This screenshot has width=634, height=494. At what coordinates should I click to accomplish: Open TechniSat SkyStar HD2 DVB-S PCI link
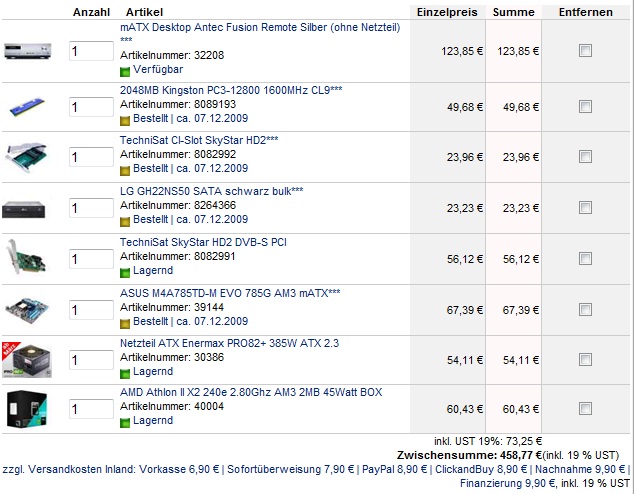pos(203,242)
